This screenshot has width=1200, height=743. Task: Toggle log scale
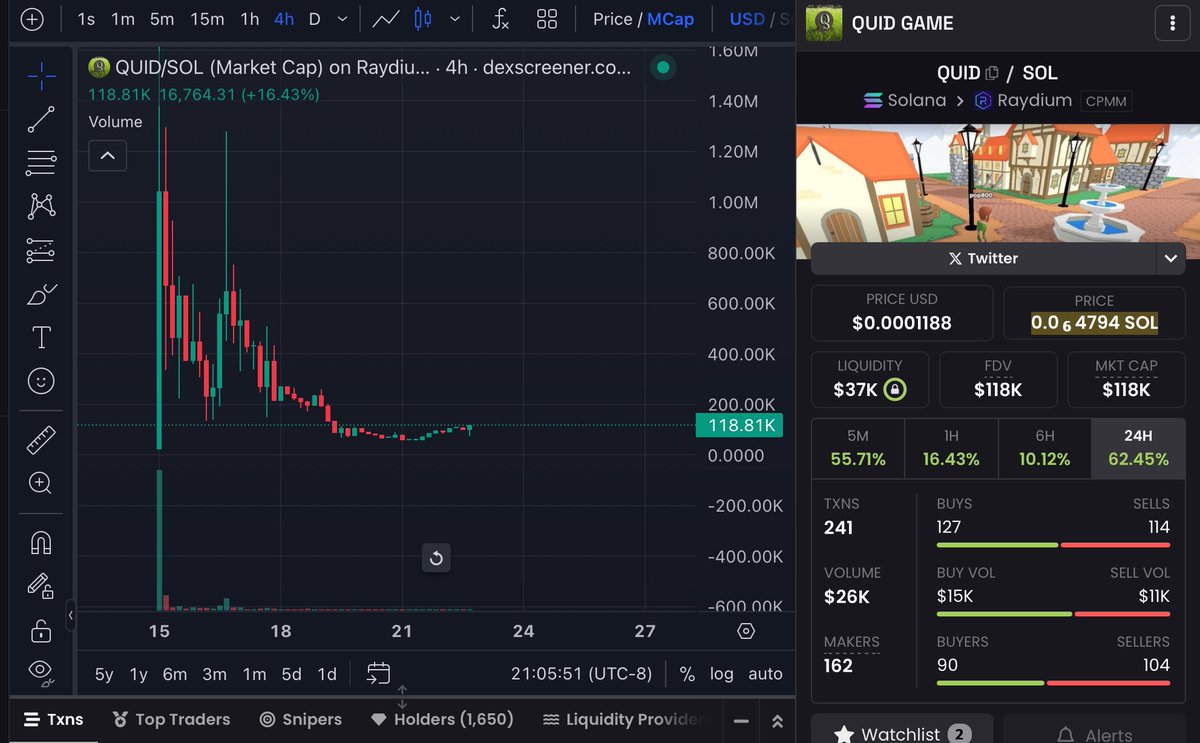722,674
